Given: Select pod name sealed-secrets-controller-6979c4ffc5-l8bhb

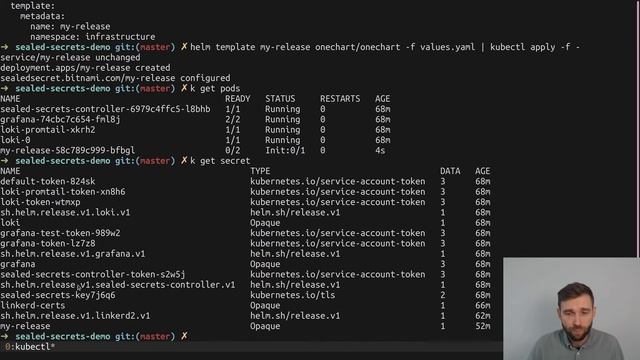Looking at the screenshot, I should pos(105,109).
